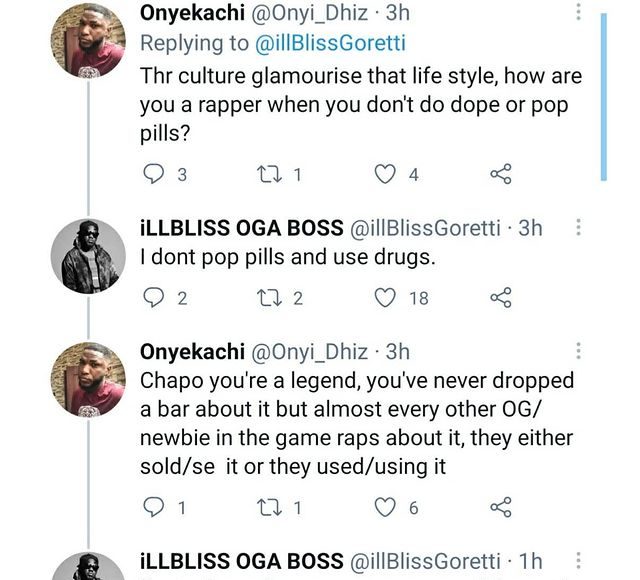The image size is (640, 580).
Task: Like Onyekachi's tweet with 4 likes
Action: [386, 175]
